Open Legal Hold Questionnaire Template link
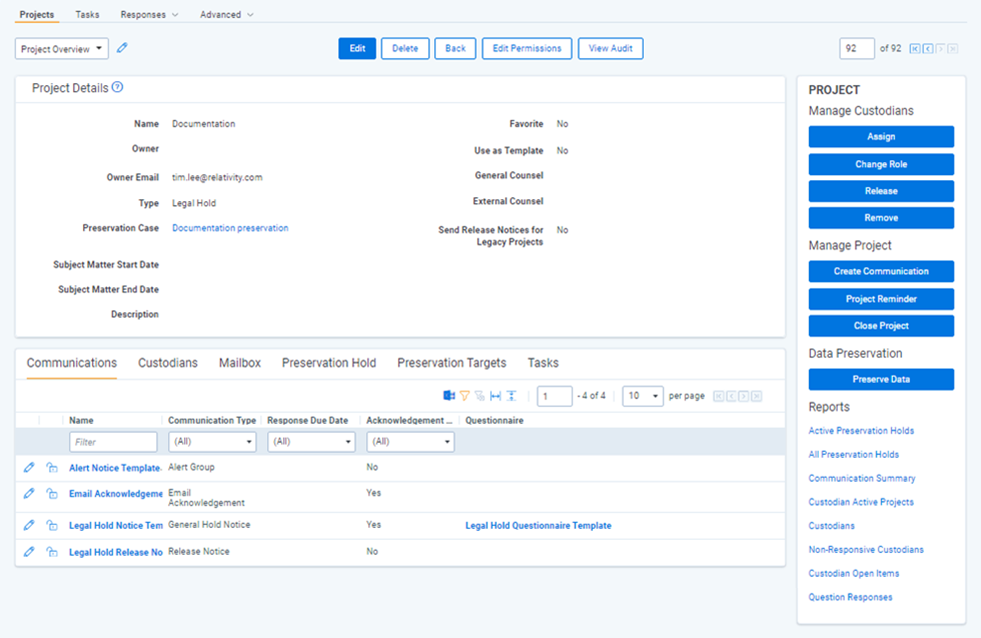Image resolution: width=981 pixels, height=638 pixels. 538,525
